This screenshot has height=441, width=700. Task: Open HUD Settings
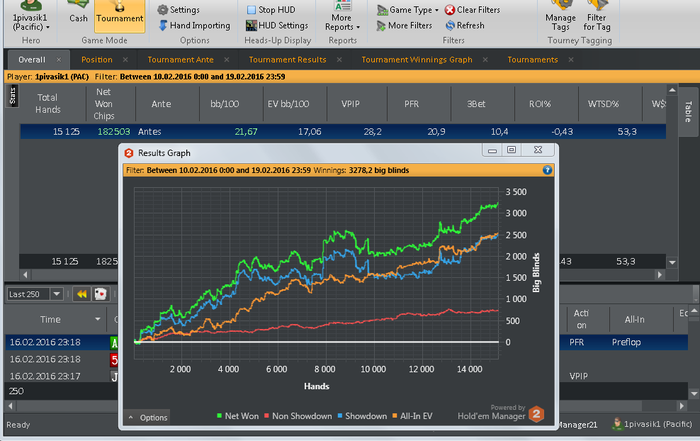(x=277, y=25)
